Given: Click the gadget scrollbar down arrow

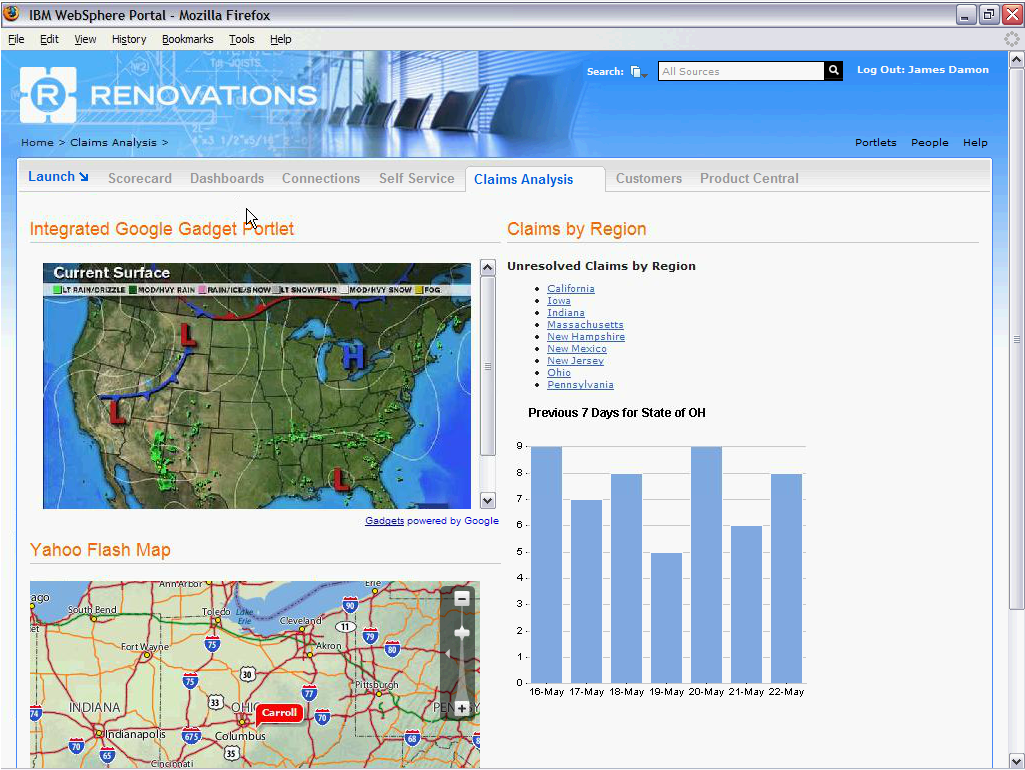Looking at the screenshot, I should (488, 501).
